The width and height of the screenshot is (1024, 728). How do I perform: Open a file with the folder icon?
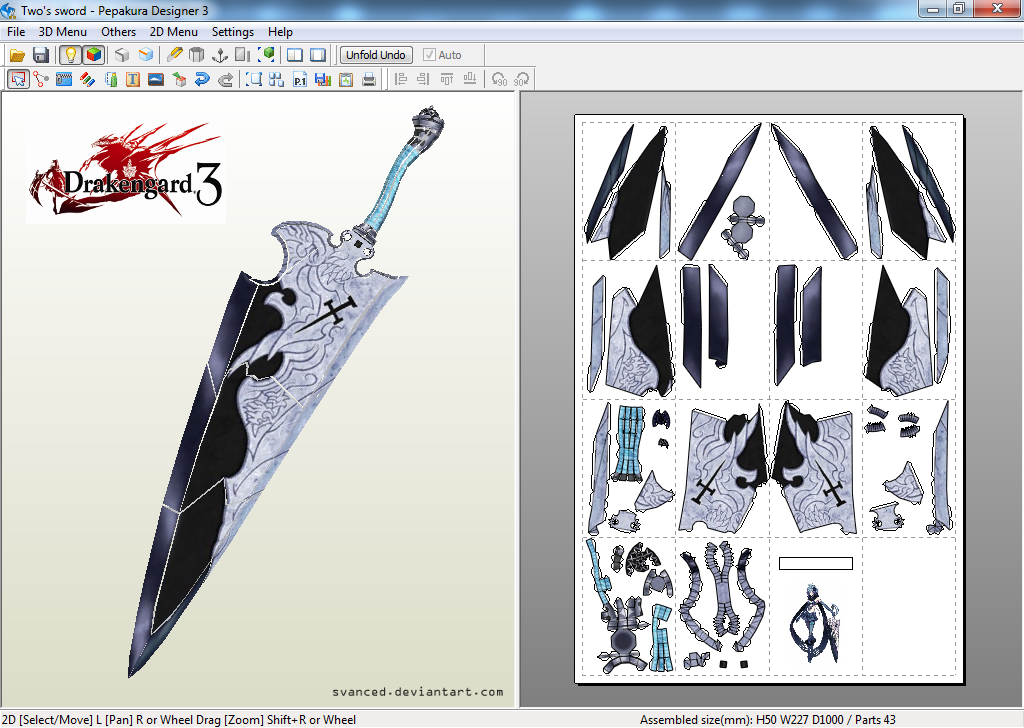pyautogui.click(x=18, y=55)
